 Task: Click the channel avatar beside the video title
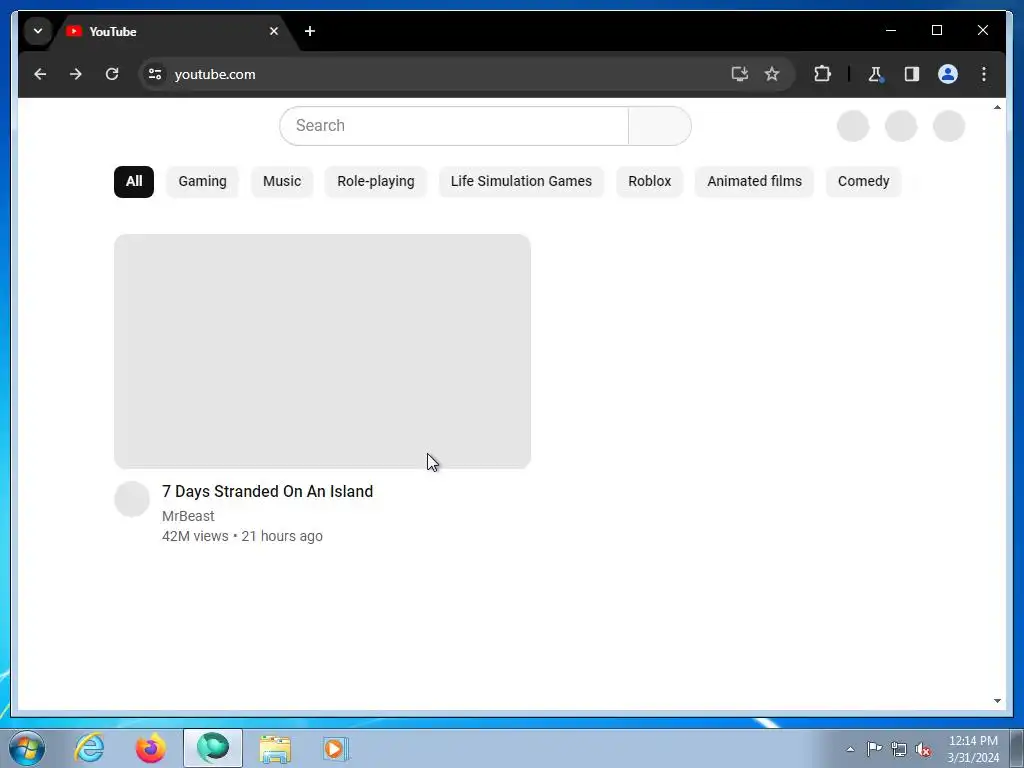click(x=132, y=499)
